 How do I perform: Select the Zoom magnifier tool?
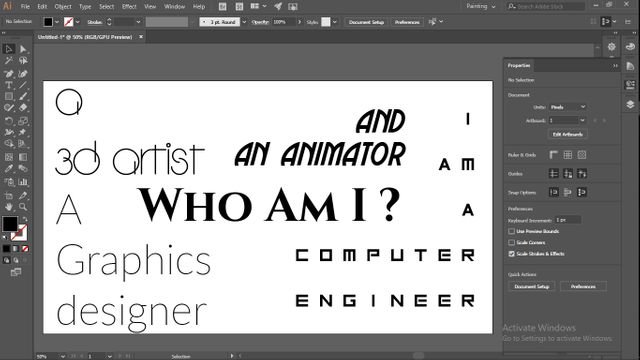pyautogui.click(x=23, y=207)
